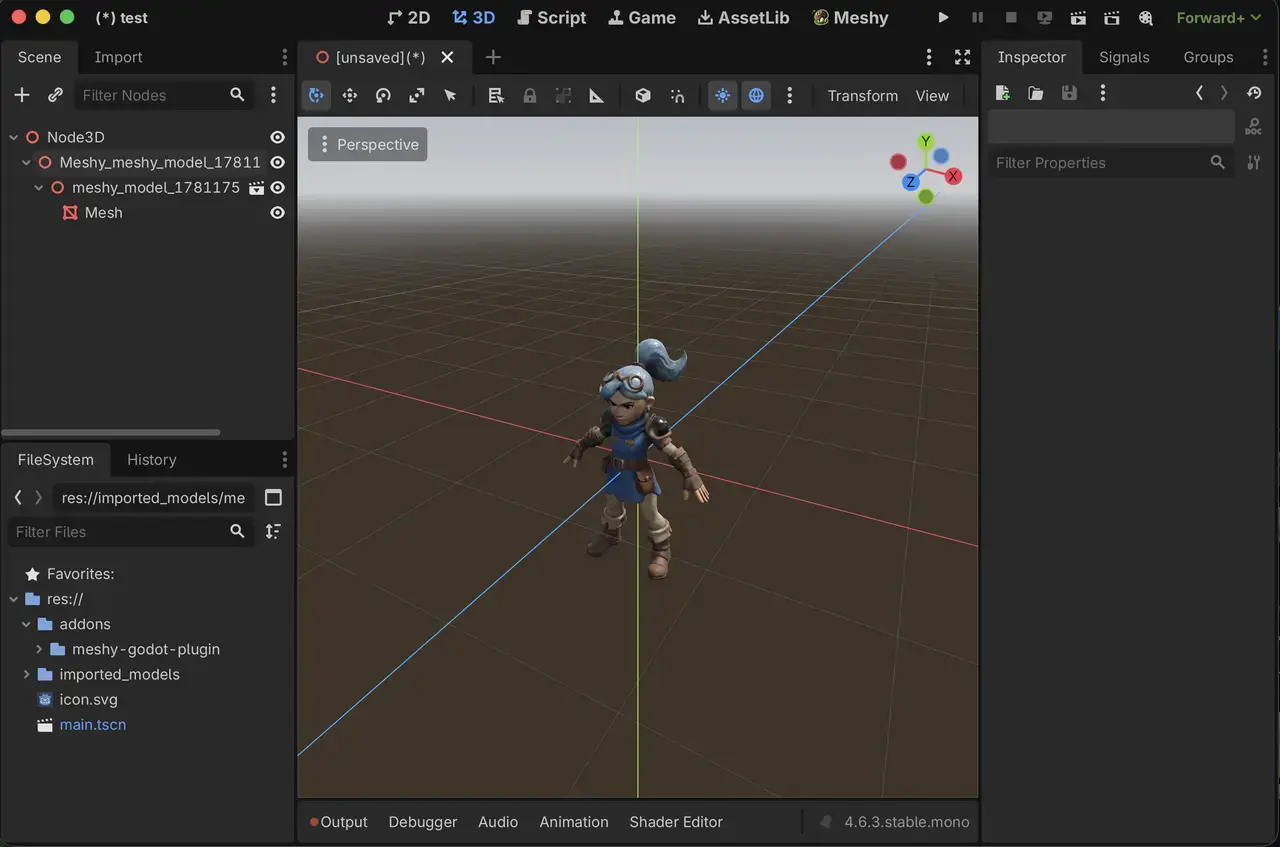This screenshot has width=1280, height=847.
Task: Collapse the Meshy_meshy_model_17811 node
Action: point(27,162)
